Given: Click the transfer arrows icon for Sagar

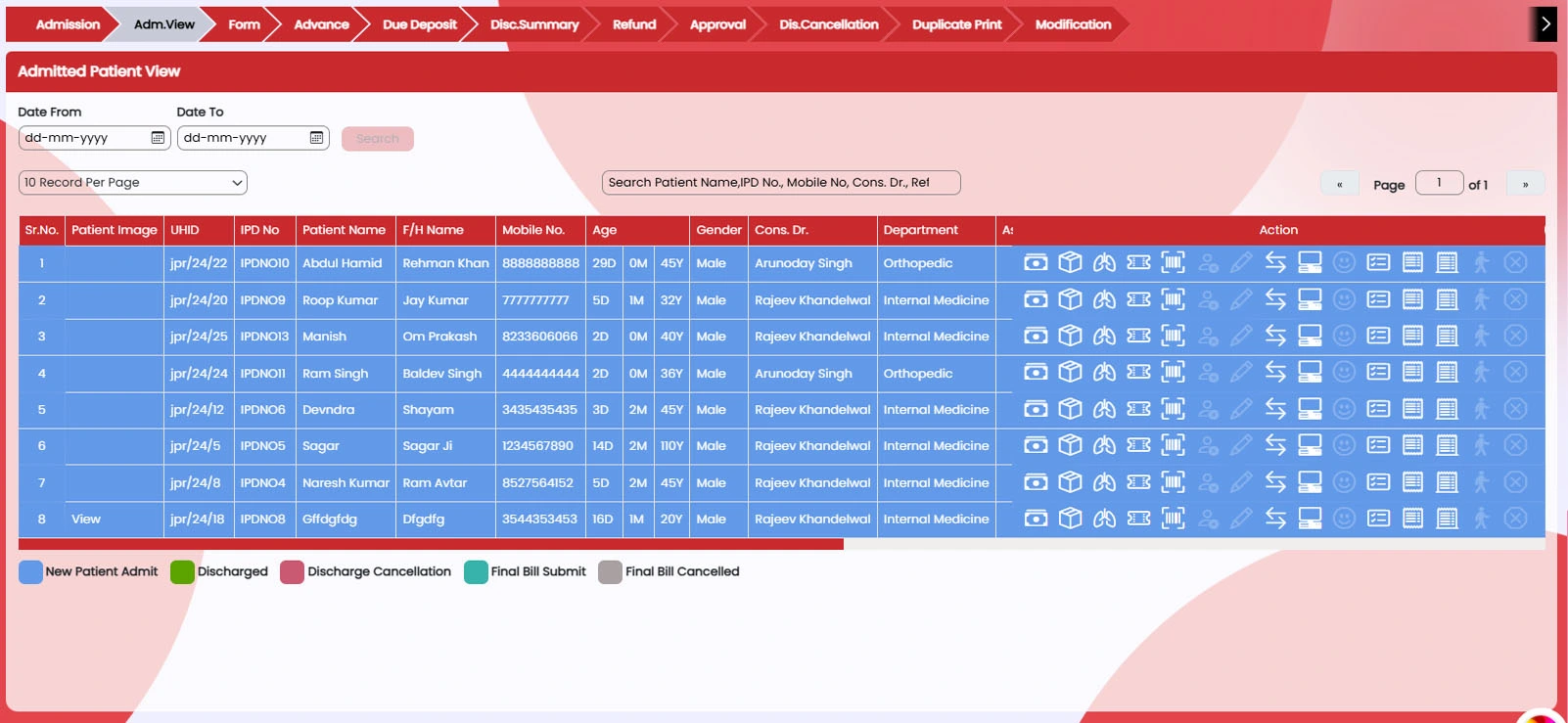Looking at the screenshot, I should [1275, 445].
